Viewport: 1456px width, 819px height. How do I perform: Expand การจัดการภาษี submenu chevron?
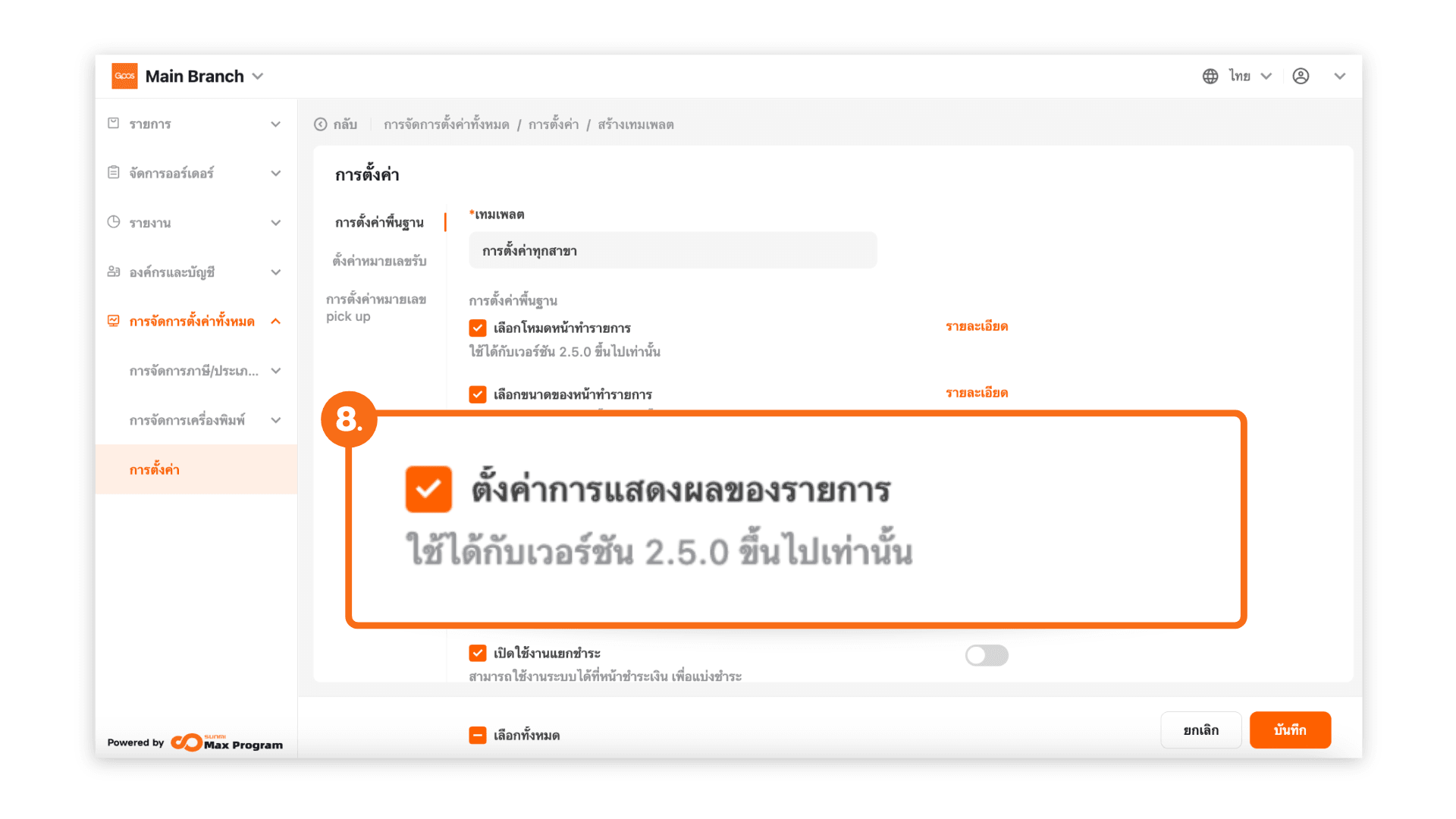click(x=276, y=371)
